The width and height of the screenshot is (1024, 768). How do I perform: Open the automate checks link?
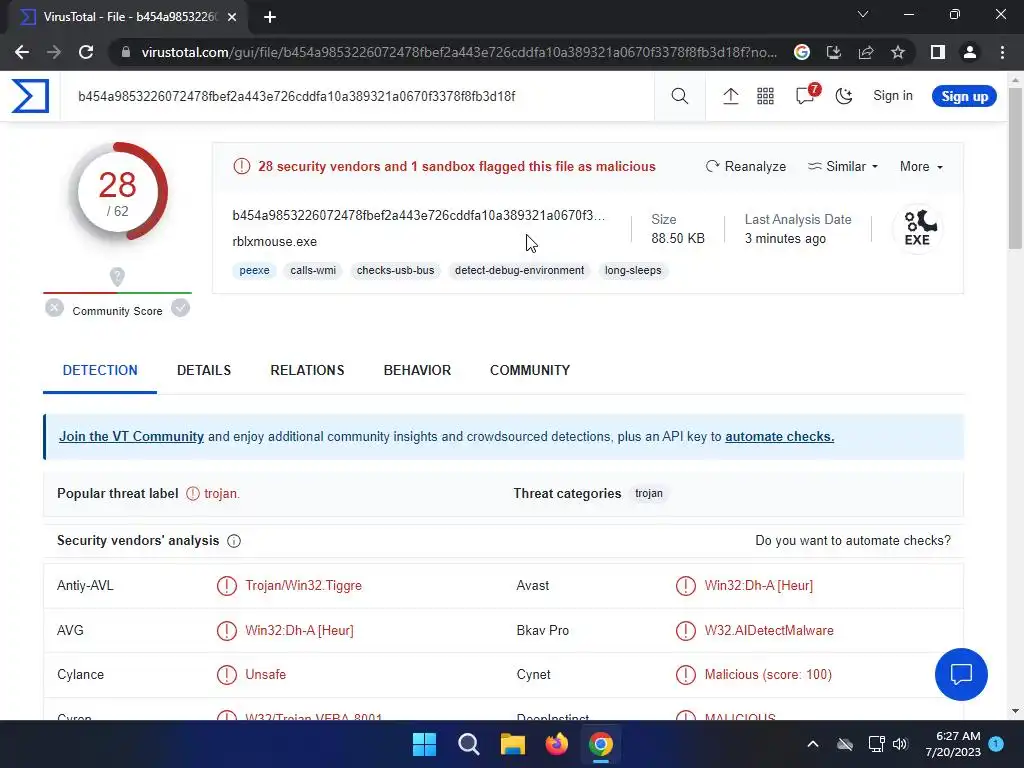[780, 436]
